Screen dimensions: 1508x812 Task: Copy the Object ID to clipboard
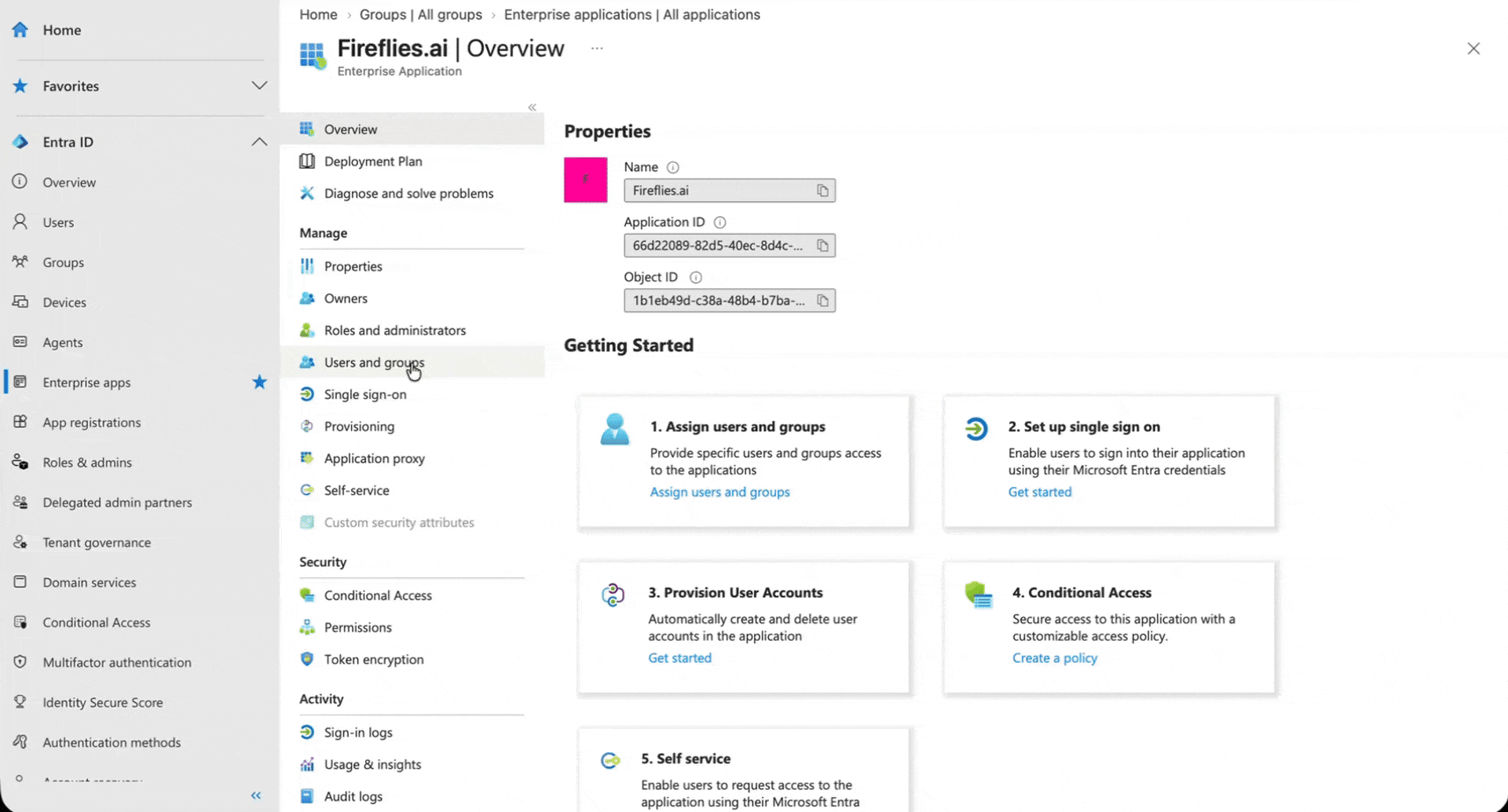[822, 301]
